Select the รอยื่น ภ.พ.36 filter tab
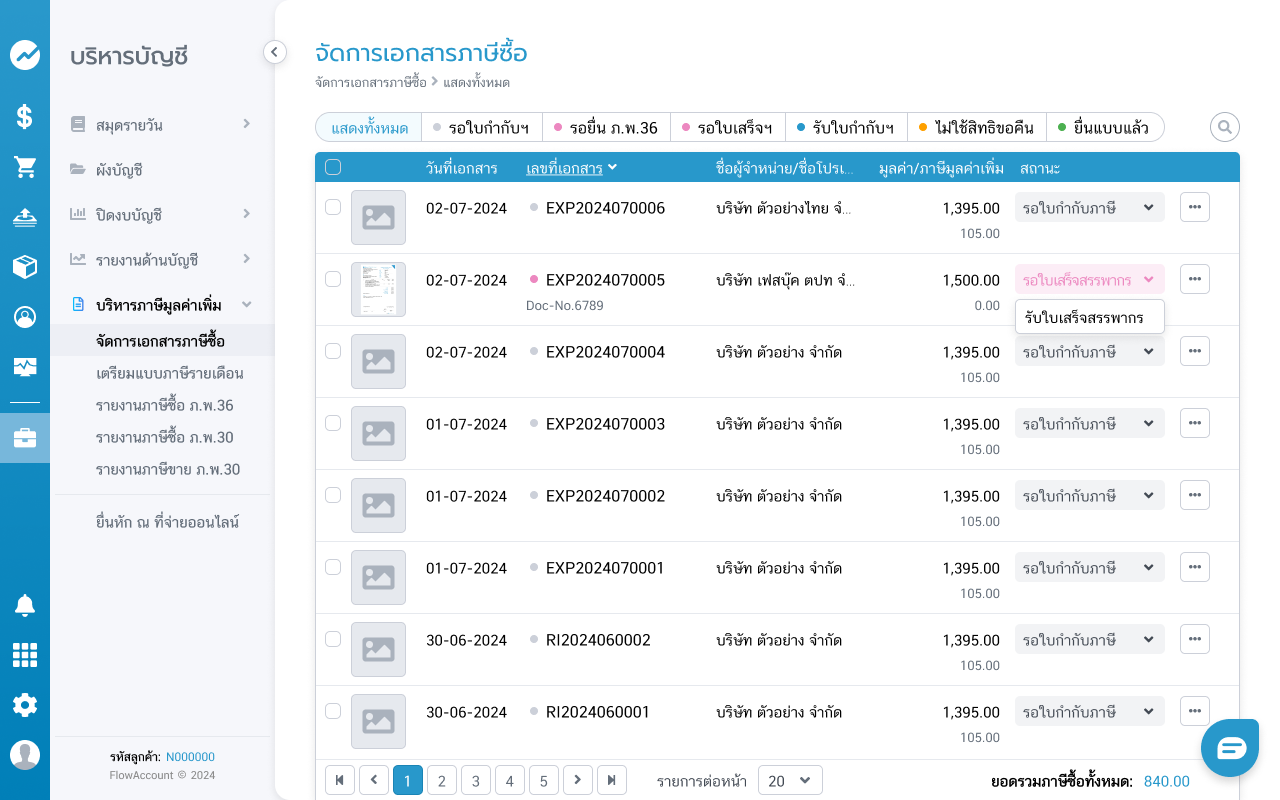 [606, 128]
